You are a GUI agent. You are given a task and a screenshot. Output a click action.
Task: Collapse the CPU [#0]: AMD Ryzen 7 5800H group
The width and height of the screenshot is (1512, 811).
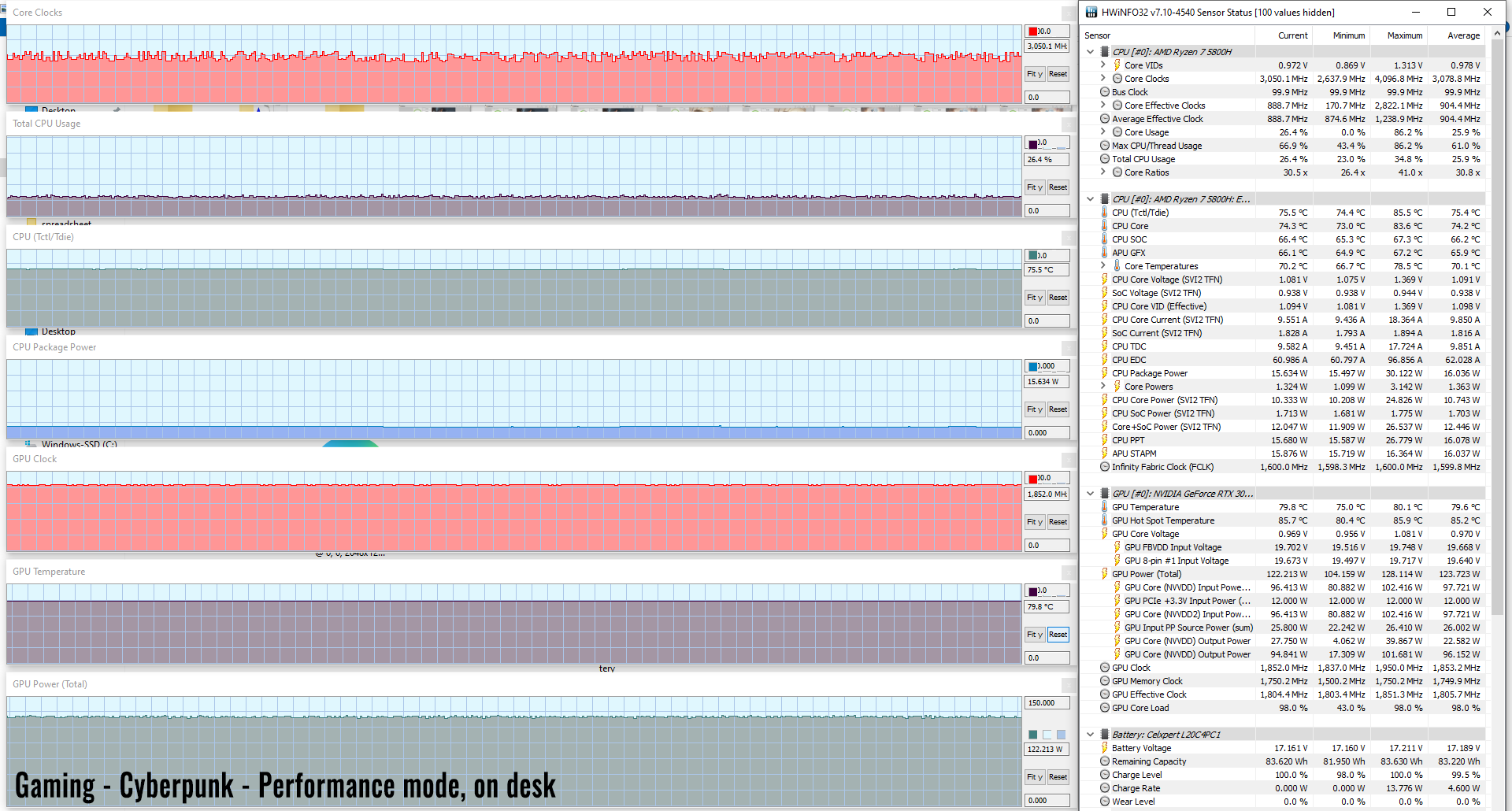(1091, 52)
